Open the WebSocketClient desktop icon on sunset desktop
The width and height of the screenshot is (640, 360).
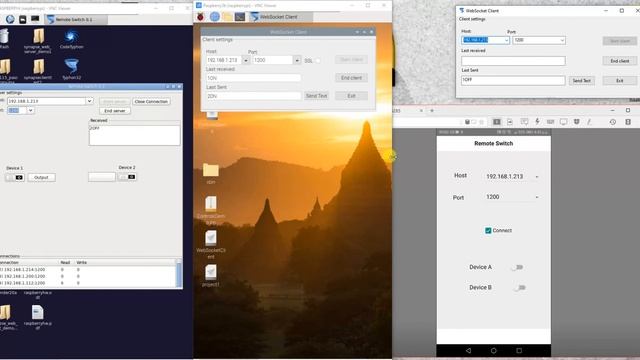tap(211, 244)
